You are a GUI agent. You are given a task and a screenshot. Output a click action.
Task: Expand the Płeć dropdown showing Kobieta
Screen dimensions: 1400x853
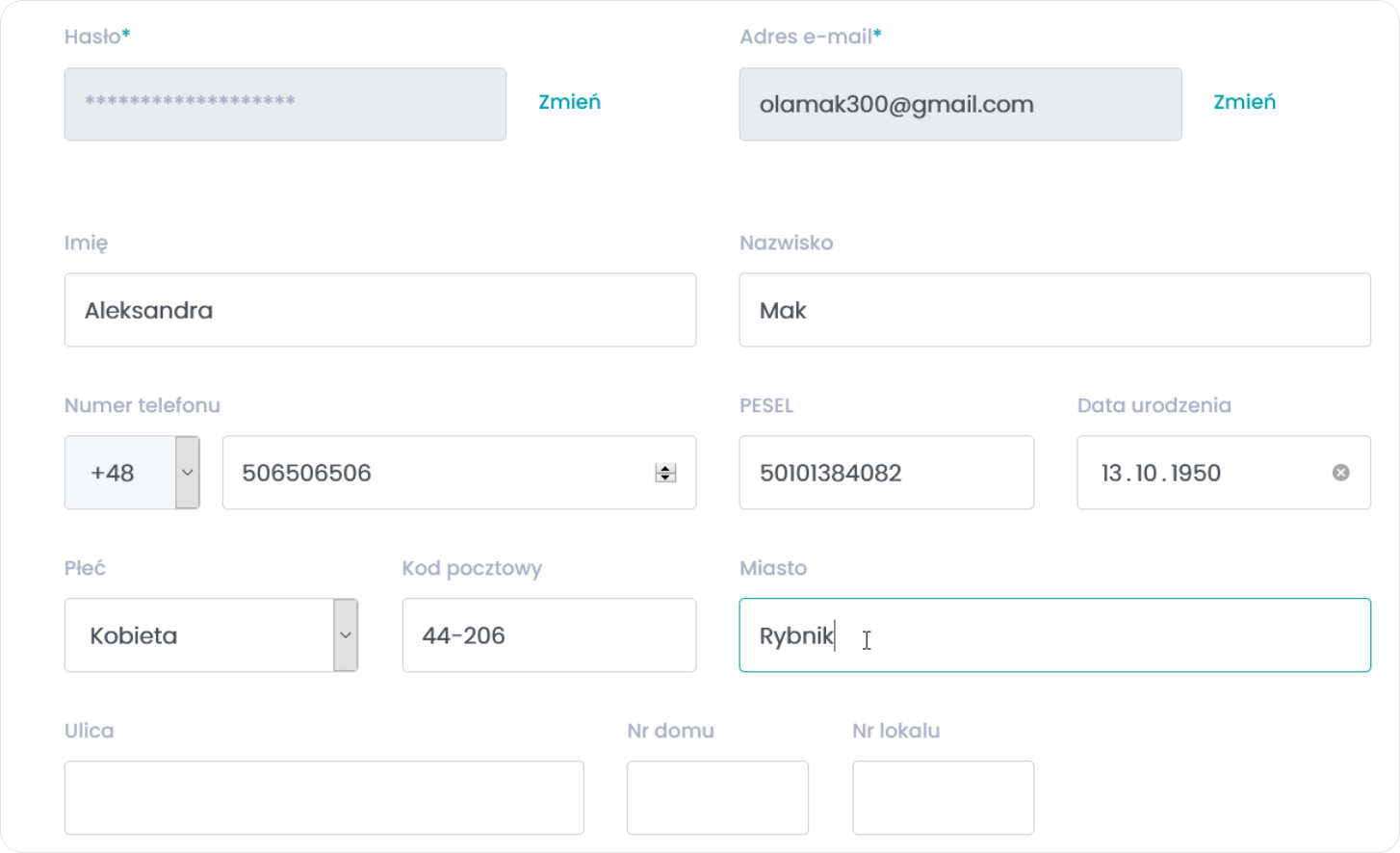click(211, 635)
